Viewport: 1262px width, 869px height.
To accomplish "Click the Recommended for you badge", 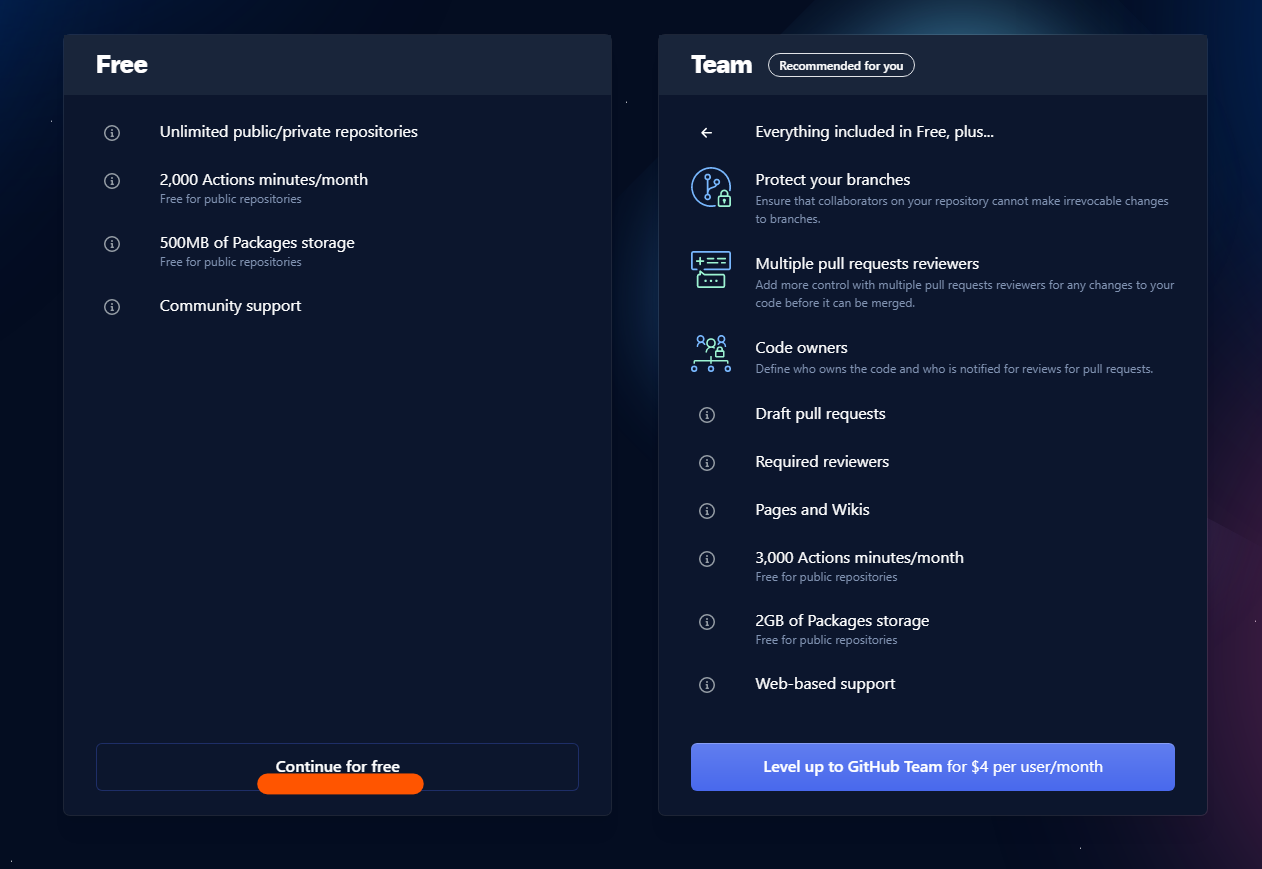I will [841, 66].
